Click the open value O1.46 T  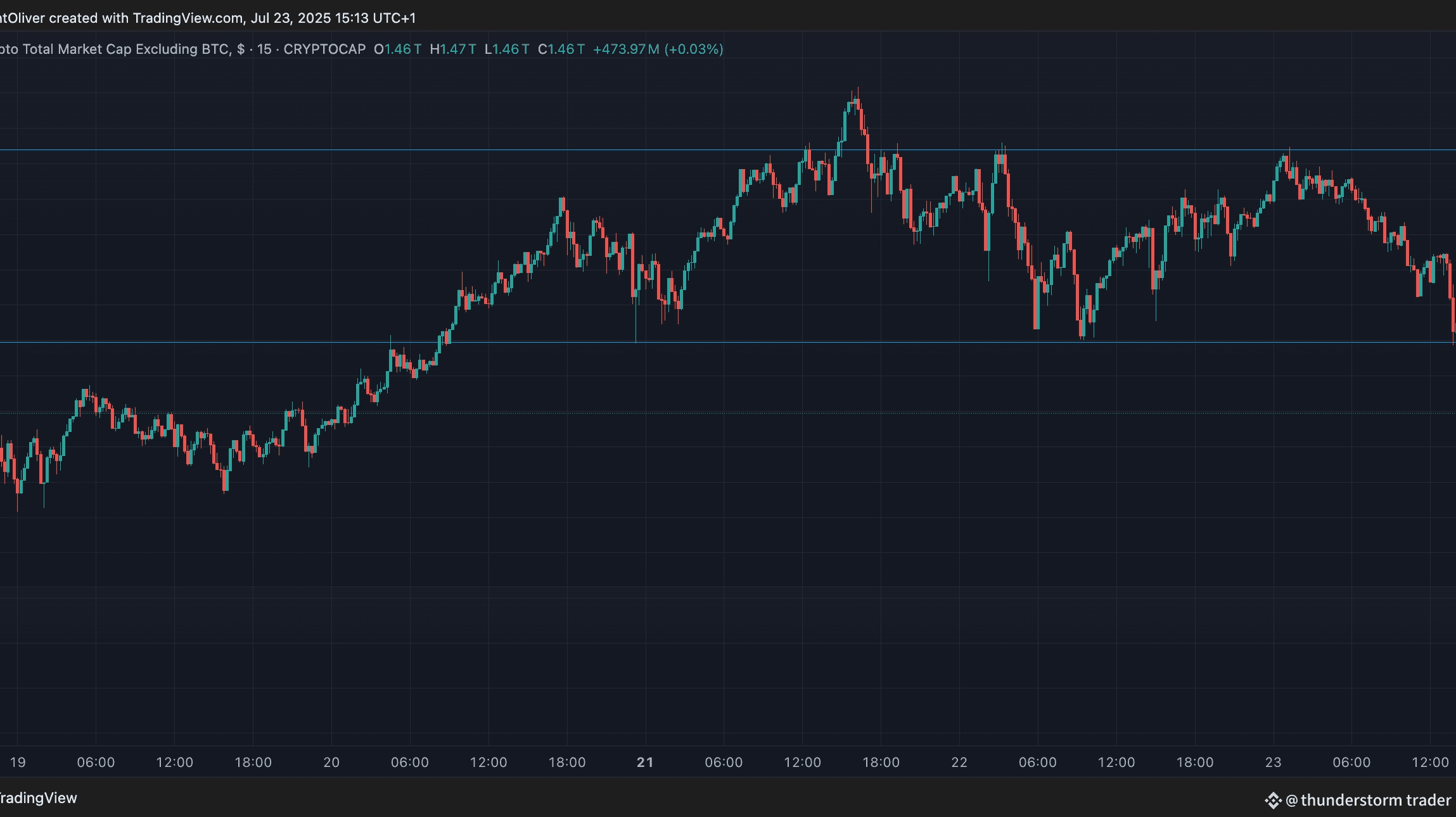(x=397, y=49)
